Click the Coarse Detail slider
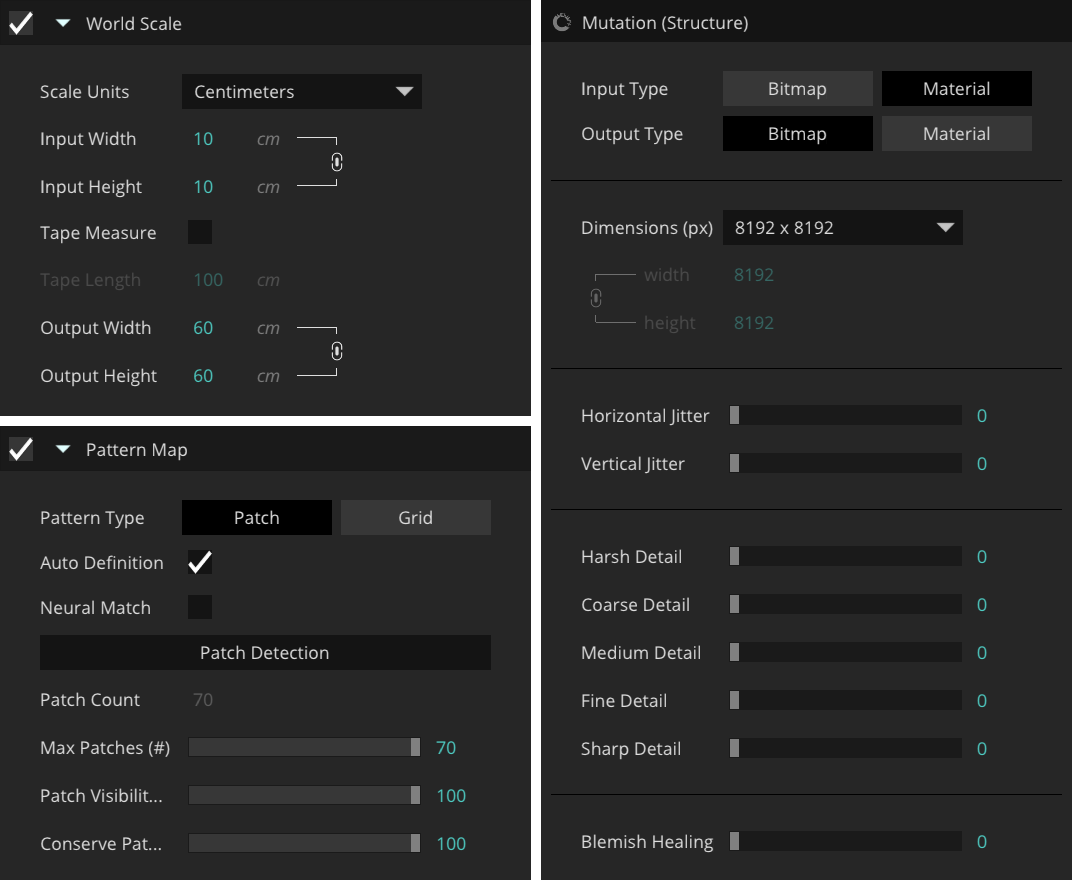 (845, 604)
